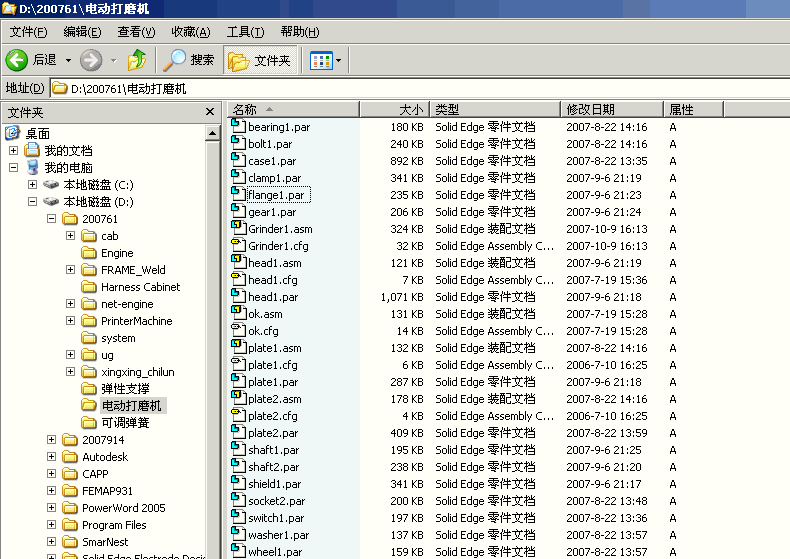The width and height of the screenshot is (790, 559).
Task: Select bolt1.par file icon
Action: (238, 143)
